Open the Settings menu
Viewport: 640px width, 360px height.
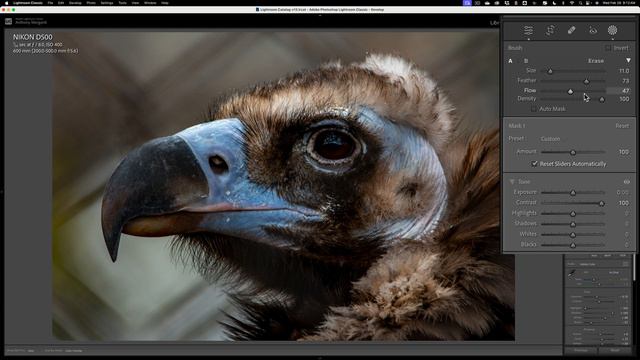(107, 3)
